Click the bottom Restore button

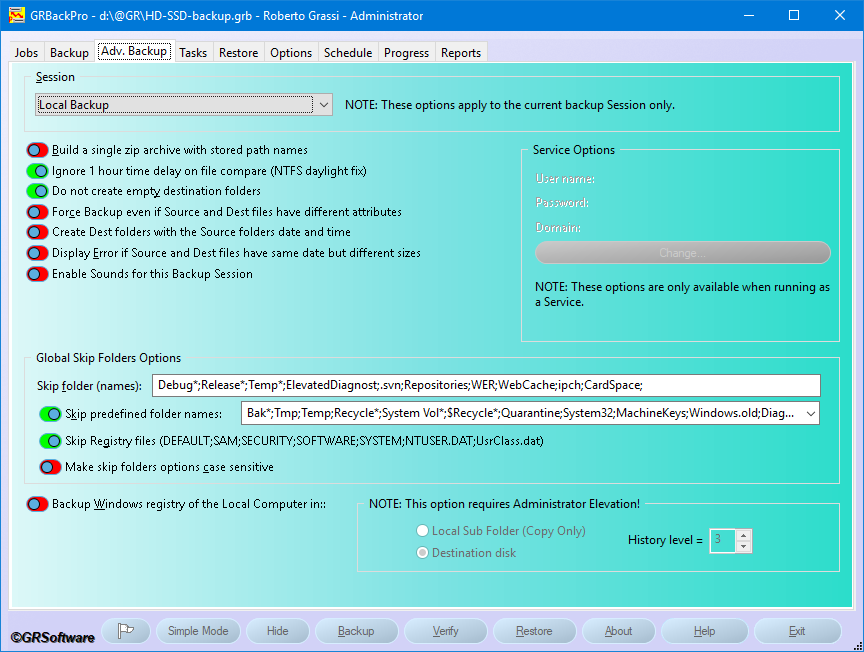(534, 631)
